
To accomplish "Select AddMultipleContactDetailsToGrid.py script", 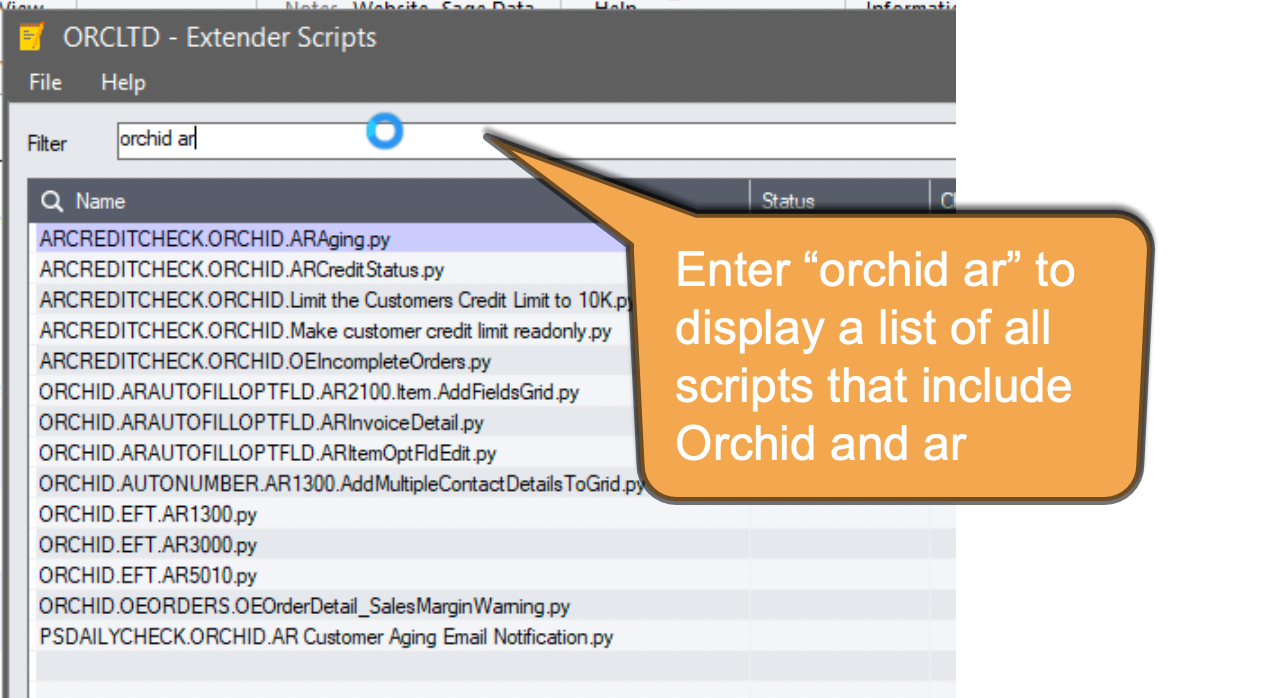I will 343,484.
